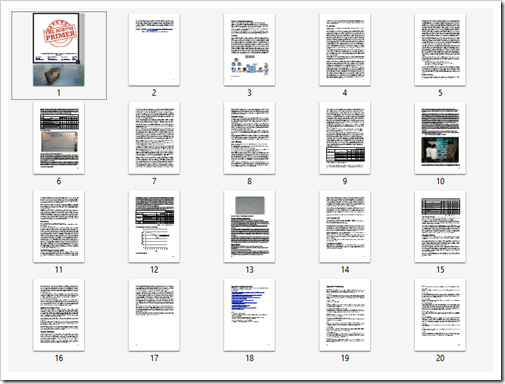Select page 12 thumbnail with line chart
The height and width of the screenshot is (384, 505).
[154, 226]
